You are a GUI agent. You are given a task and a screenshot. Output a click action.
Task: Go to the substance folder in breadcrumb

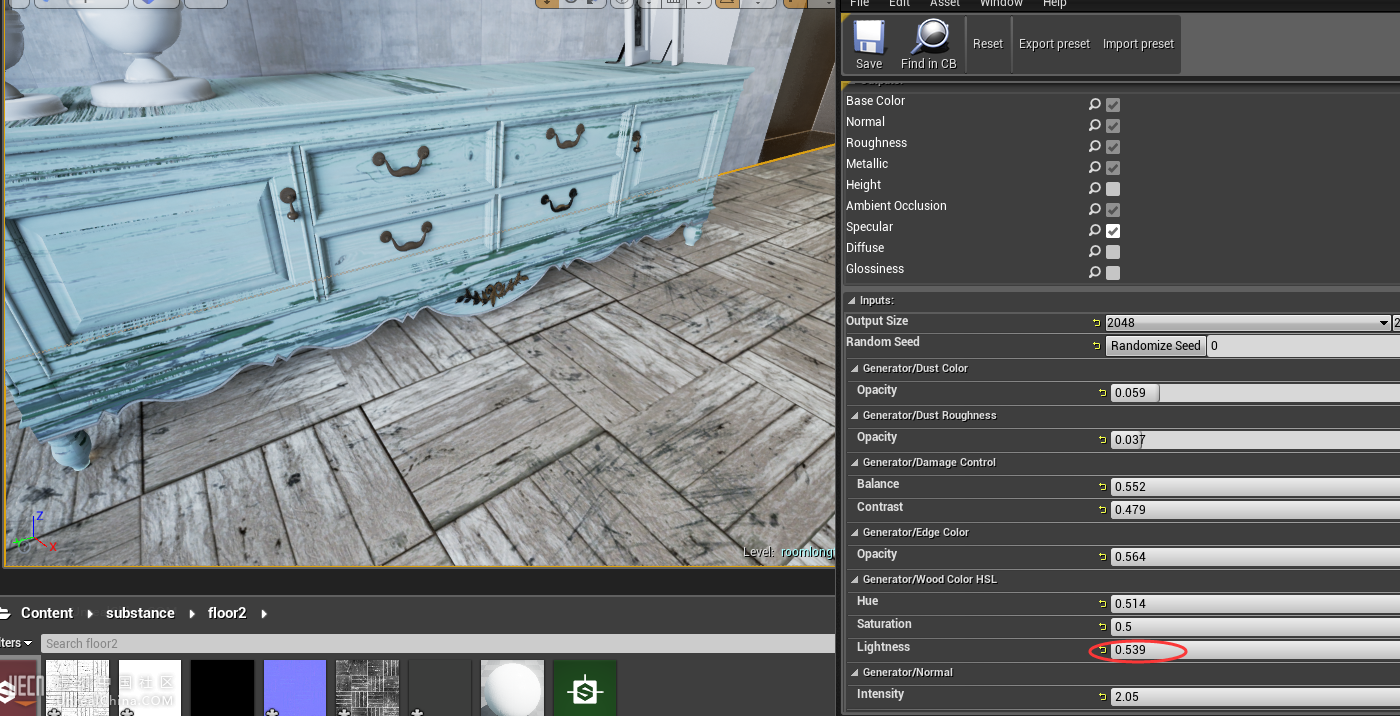140,613
